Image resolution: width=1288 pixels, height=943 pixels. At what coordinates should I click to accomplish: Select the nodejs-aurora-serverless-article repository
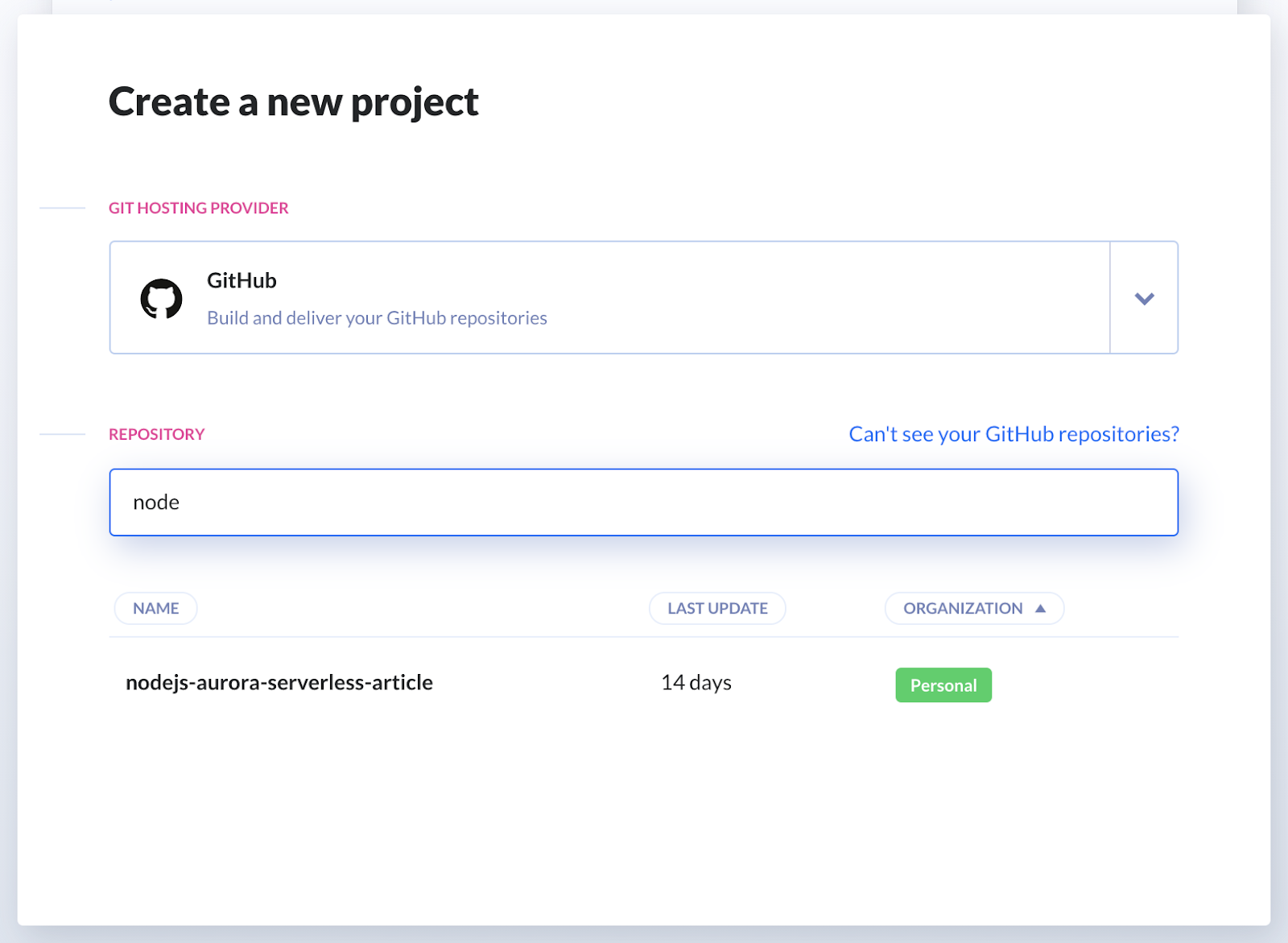(x=279, y=683)
